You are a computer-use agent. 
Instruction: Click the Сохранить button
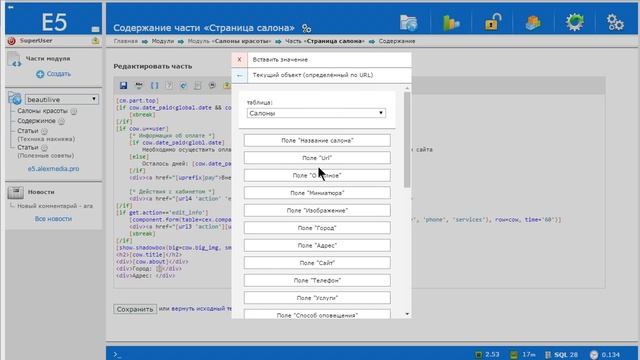(135, 309)
